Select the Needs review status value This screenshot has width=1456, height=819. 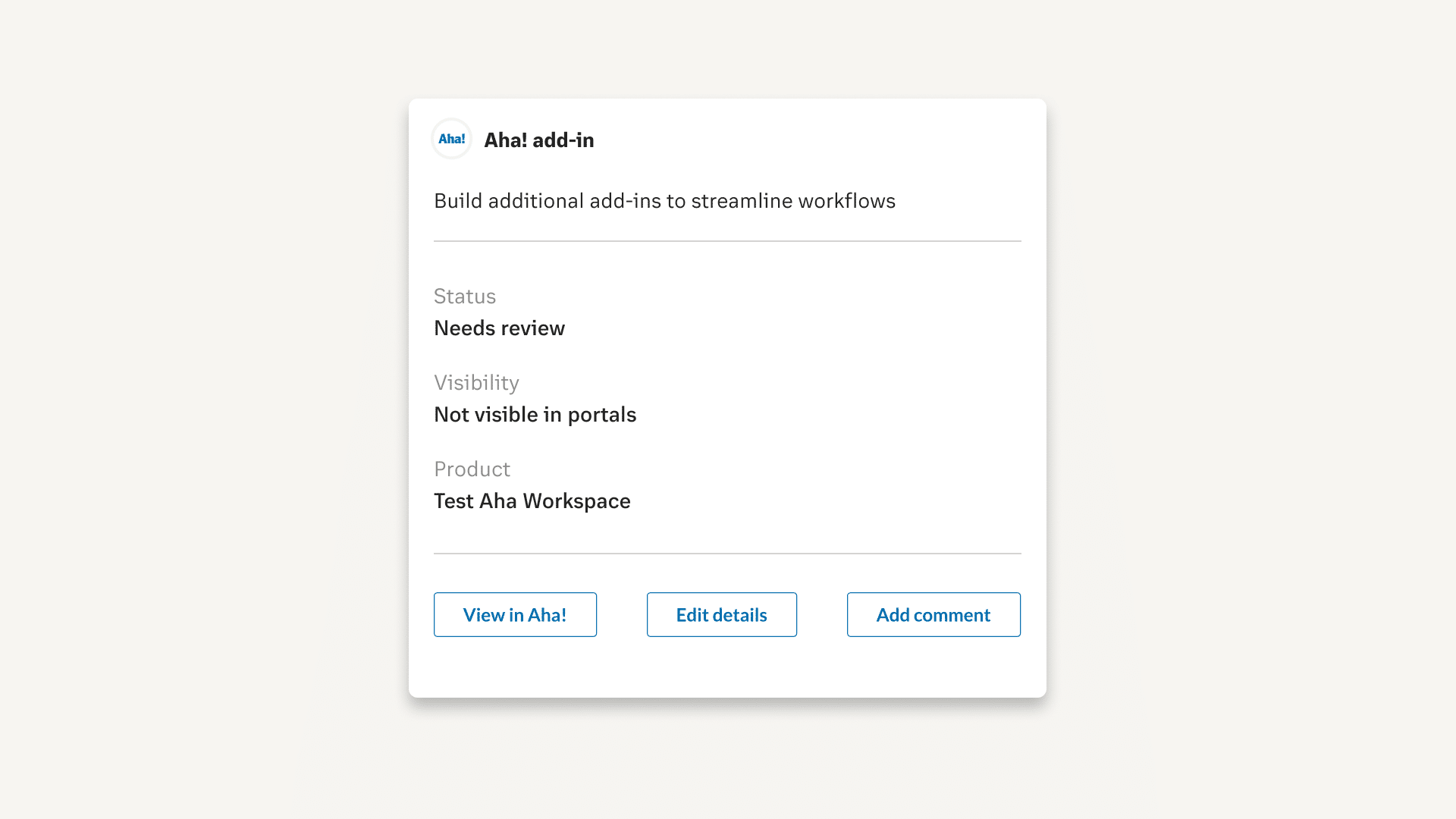[x=499, y=328]
